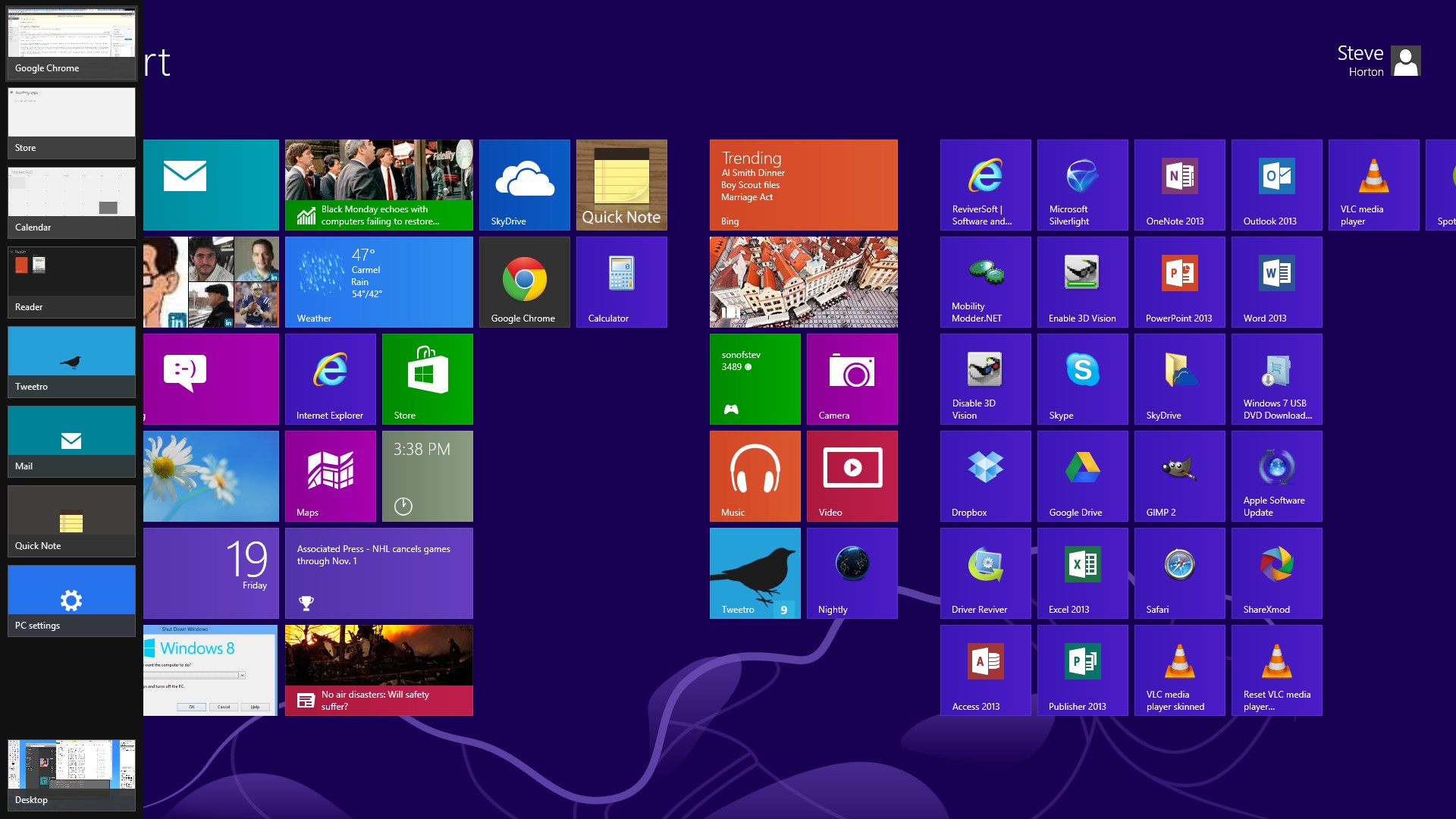The width and height of the screenshot is (1456, 819).
Task: Launch GIMP 2
Action: (x=1180, y=476)
